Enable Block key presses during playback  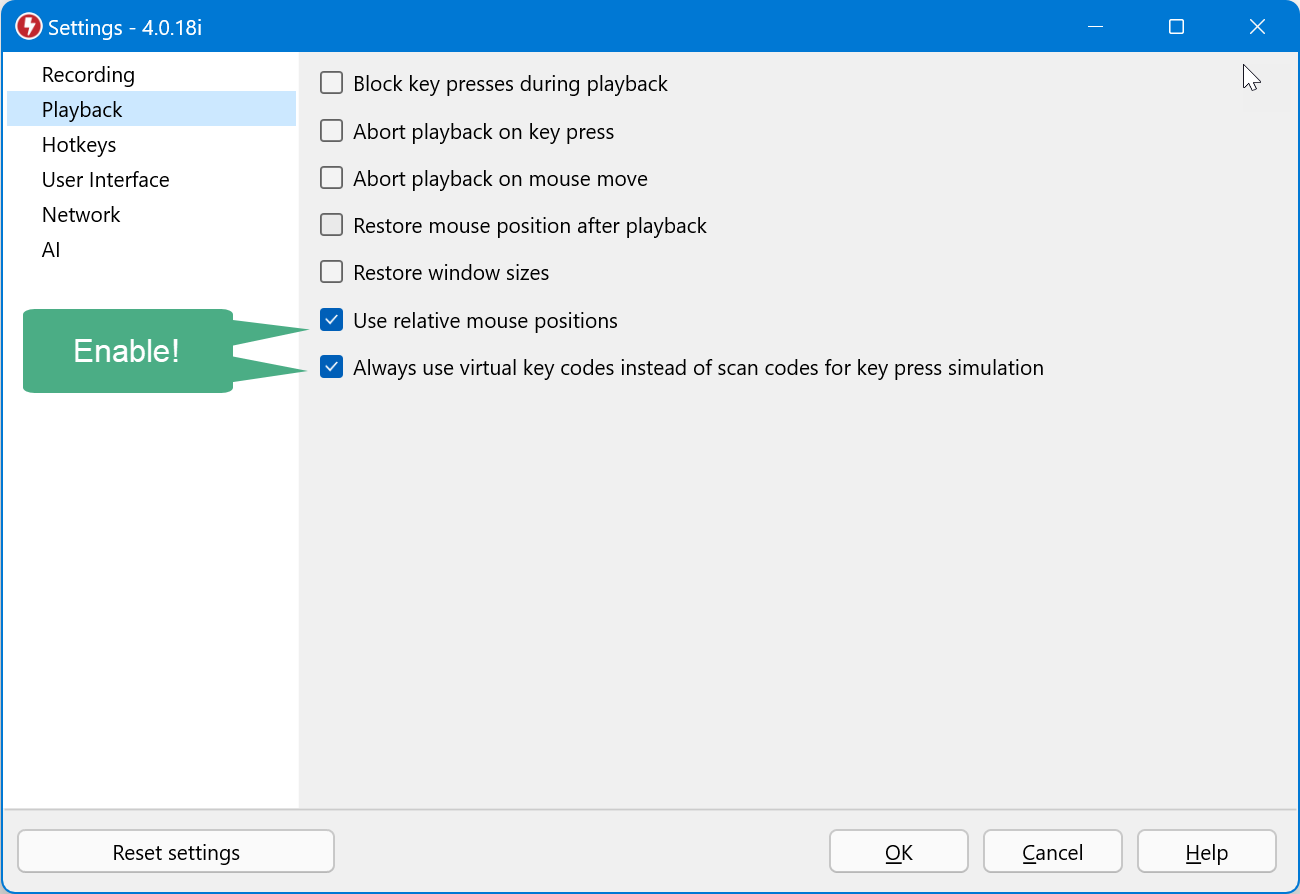tap(331, 84)
